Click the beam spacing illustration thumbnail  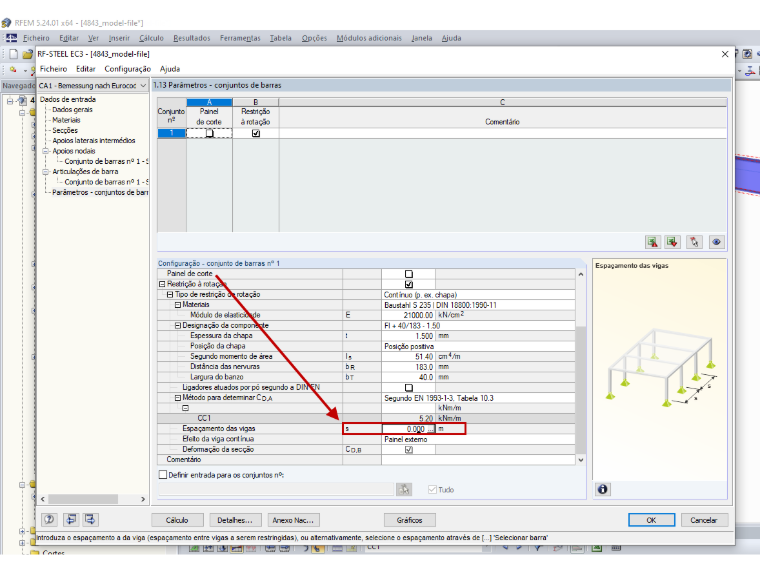pos(661,368)
